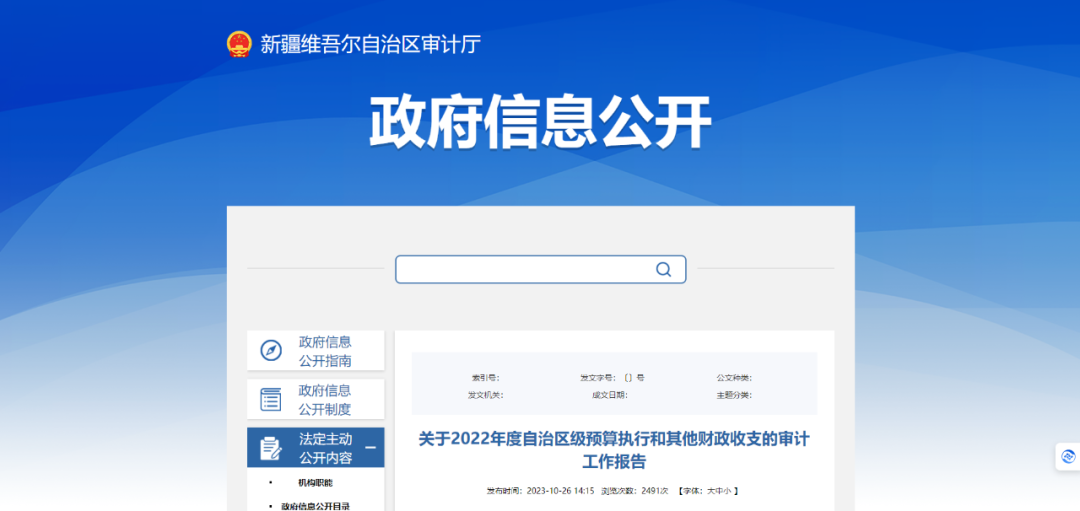Set article font size to 中
Screen dimensions: 1080x511
click(x=720, y=491)
